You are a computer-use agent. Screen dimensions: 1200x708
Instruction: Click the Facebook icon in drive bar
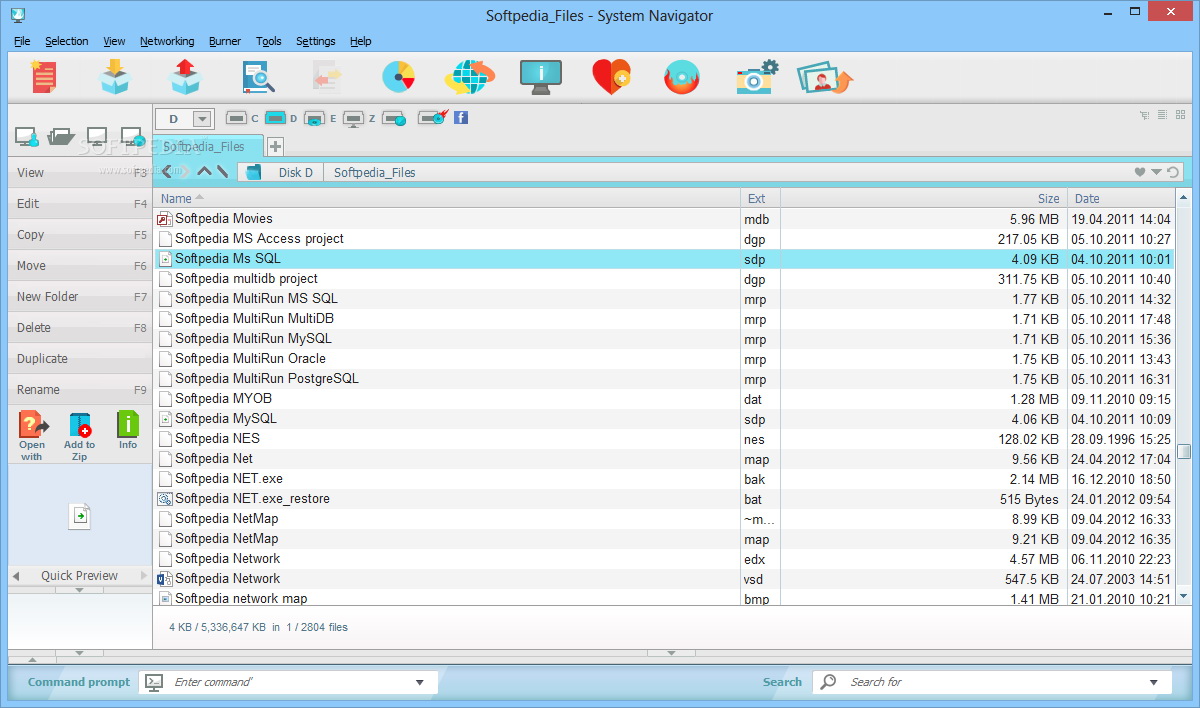(461, 118)
